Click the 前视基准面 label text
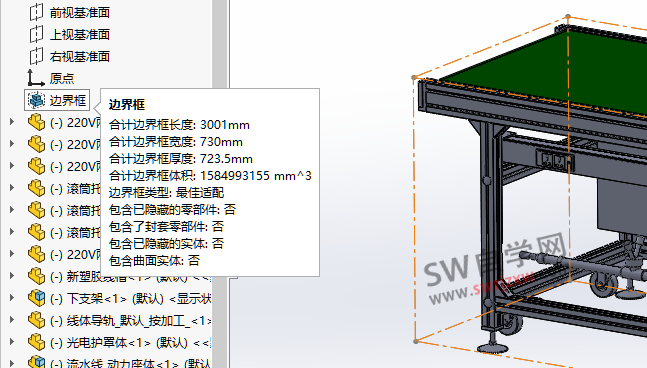647x368 pixels. point(80,12)
